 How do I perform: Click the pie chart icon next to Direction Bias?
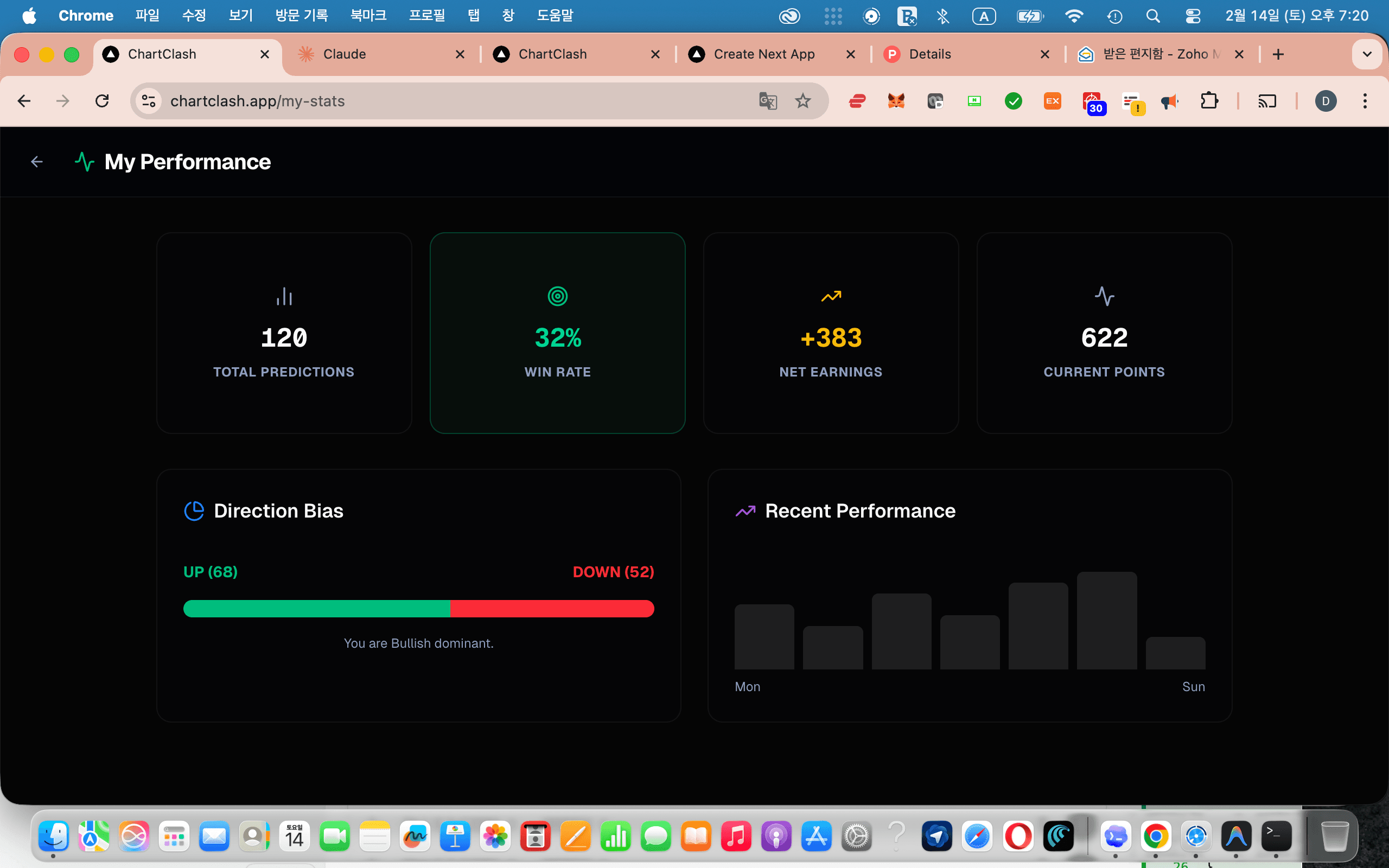194,510
